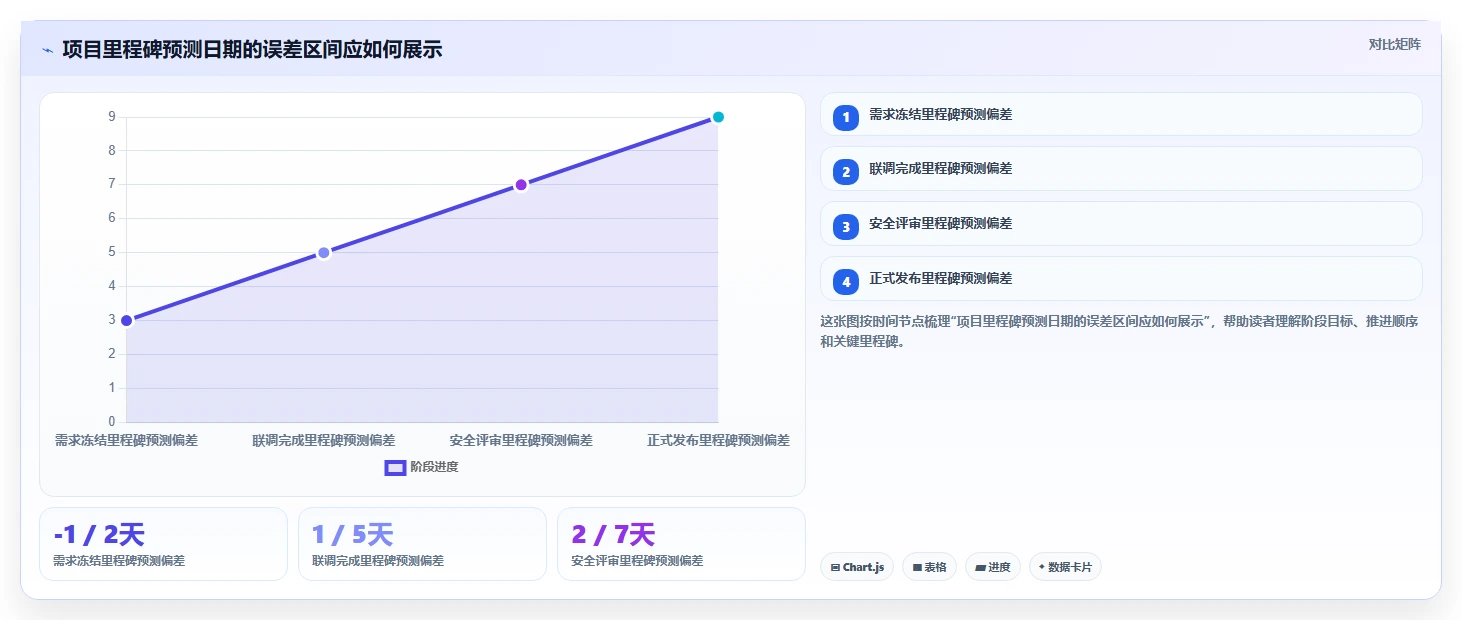Image resolution: width=1462 pixels, height=620 pixels.
Task: Click y-axis label 9
Action: (x=112, y=117)
